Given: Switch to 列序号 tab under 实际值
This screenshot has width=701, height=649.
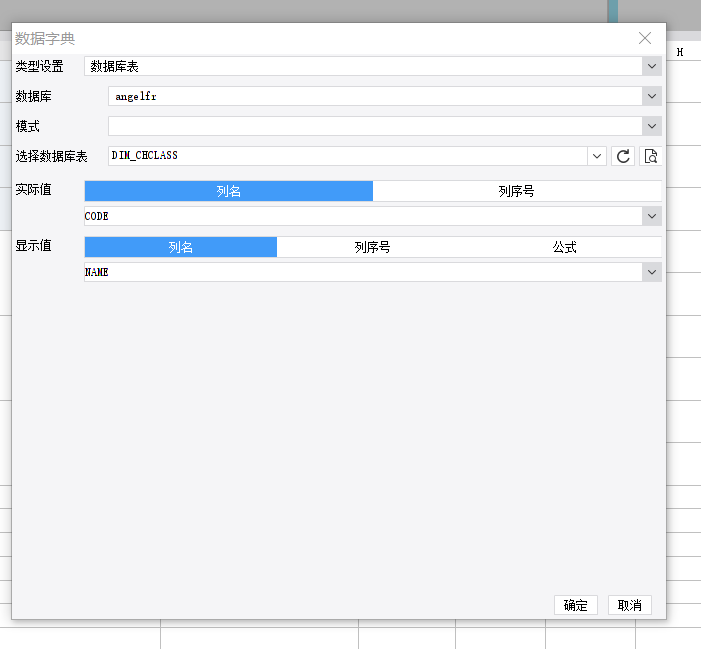Looking at the screenshot, I should click(517, 191).
